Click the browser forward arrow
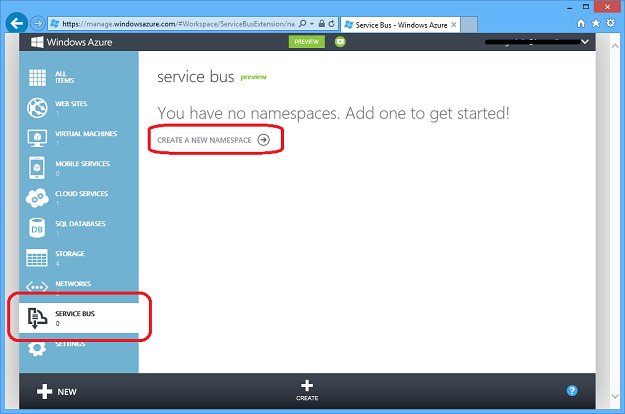 [x=38, y=24]
